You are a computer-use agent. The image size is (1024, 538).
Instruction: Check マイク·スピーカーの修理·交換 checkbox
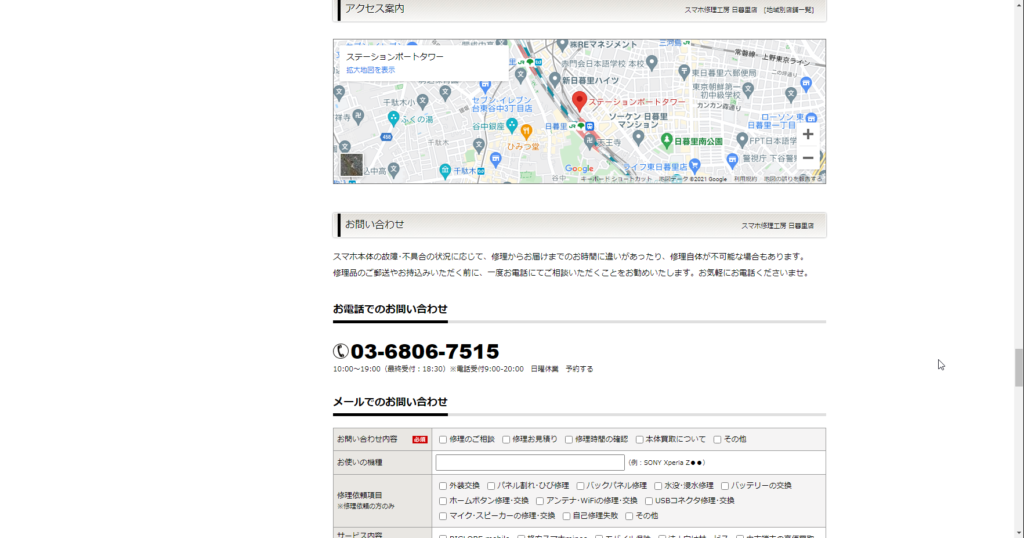coord(443,516)
